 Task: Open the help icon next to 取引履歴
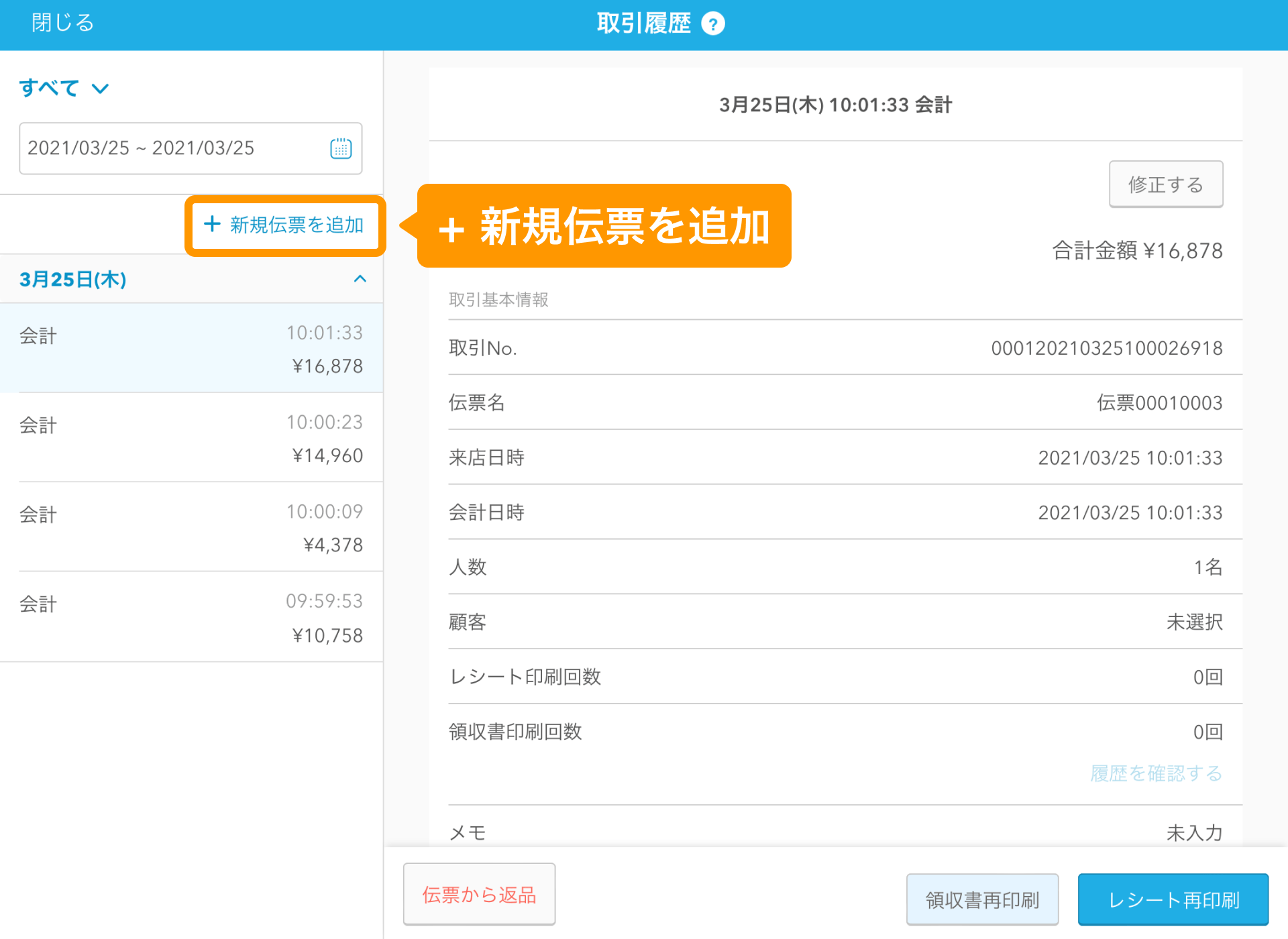click(x=714, y=22)
